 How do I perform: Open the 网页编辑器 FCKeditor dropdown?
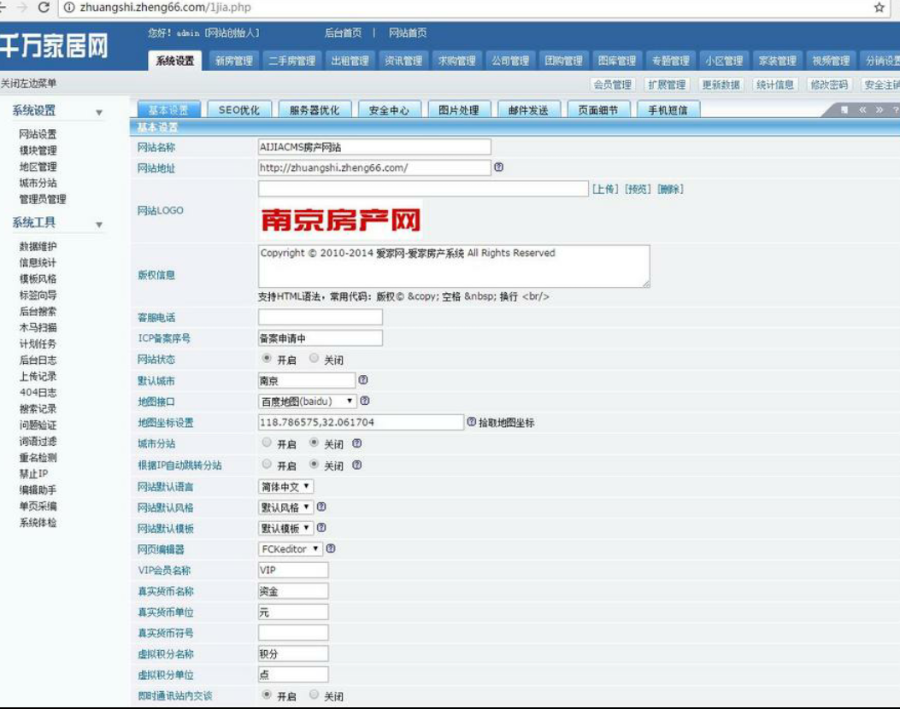tap(290, 549)
